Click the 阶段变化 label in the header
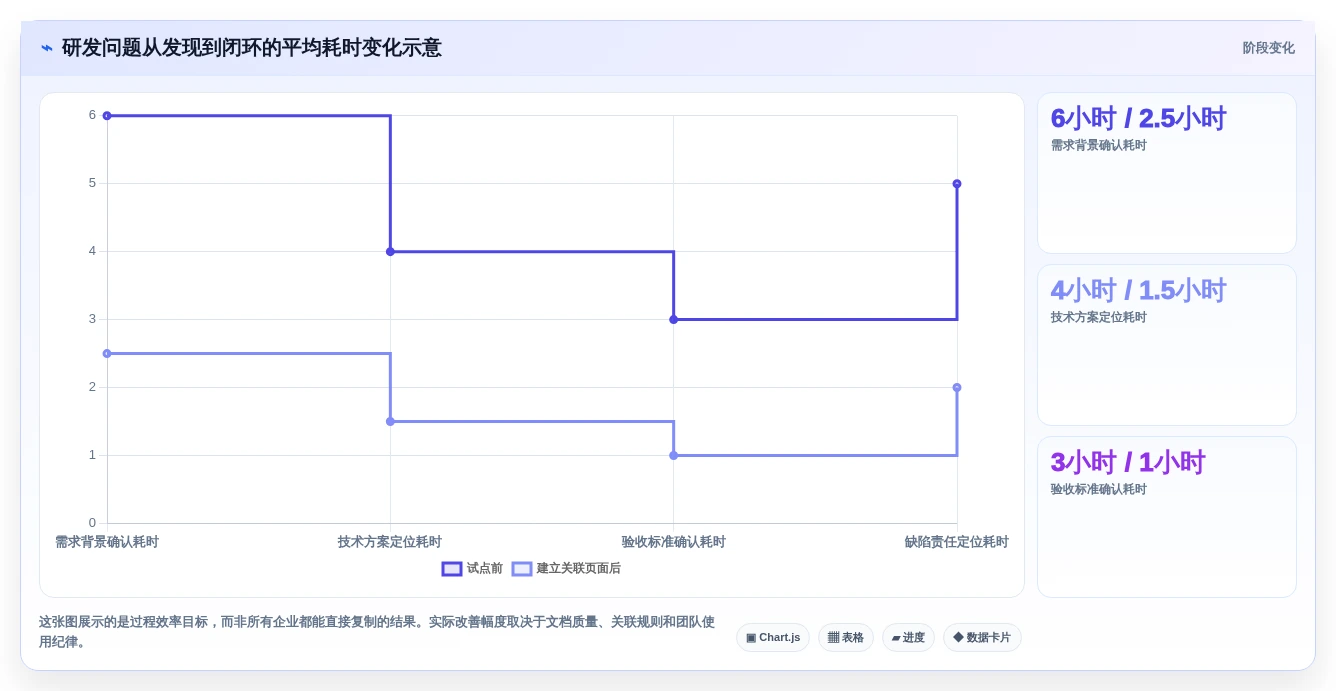Image resolution: width=1336 pixels, height=691 pixels. click(1268, 48)
